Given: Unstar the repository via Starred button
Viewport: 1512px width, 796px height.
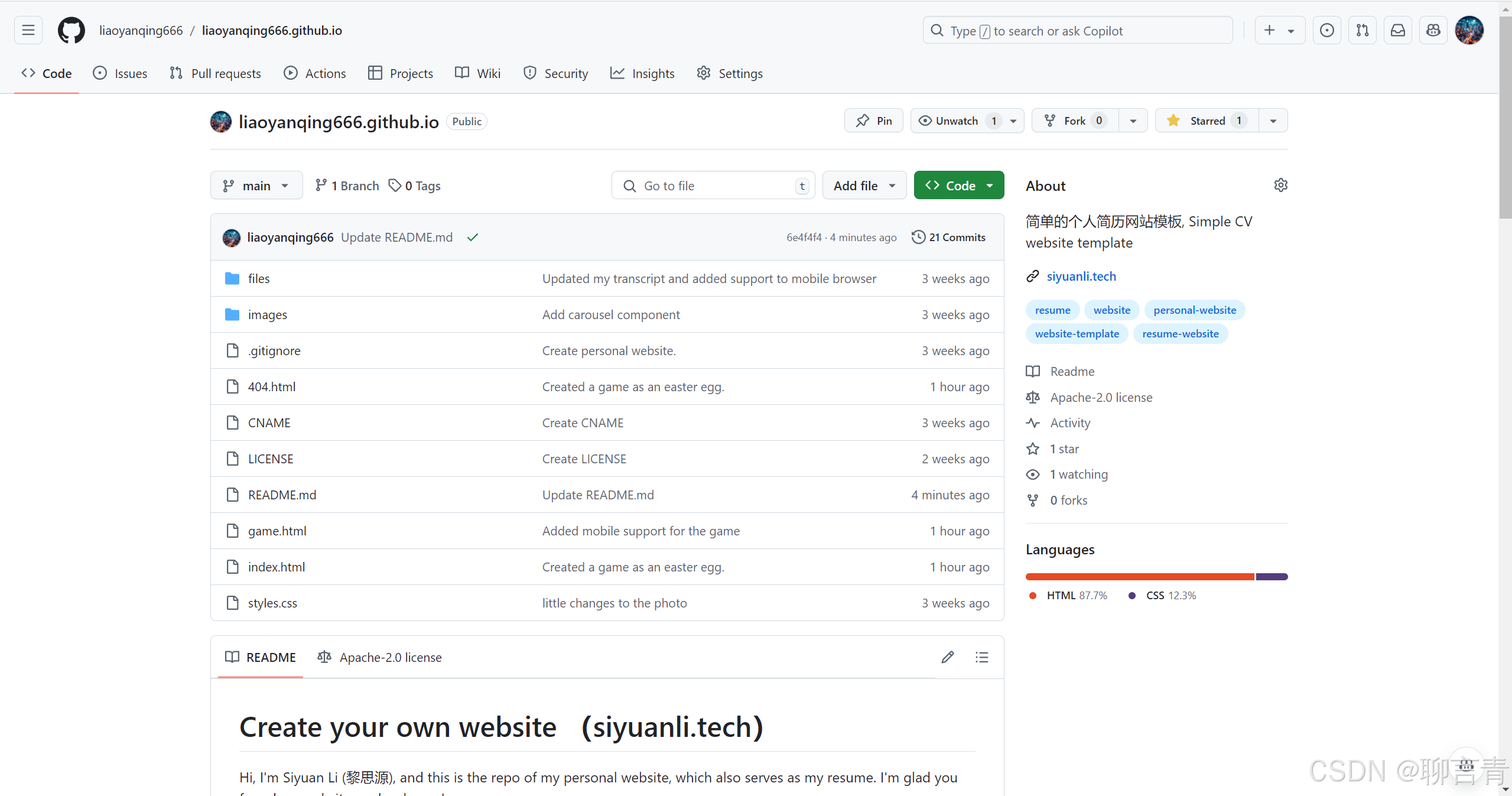Looking at the screenshot, I should (1207, 121).
